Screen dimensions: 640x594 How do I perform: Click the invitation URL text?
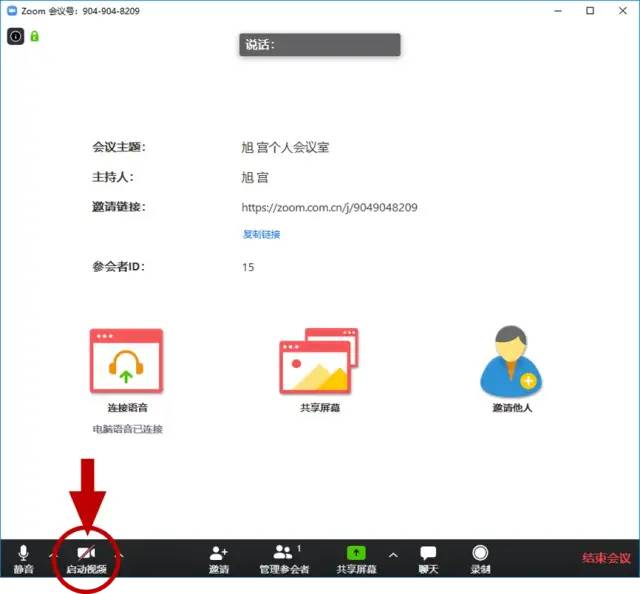[329, 208]
